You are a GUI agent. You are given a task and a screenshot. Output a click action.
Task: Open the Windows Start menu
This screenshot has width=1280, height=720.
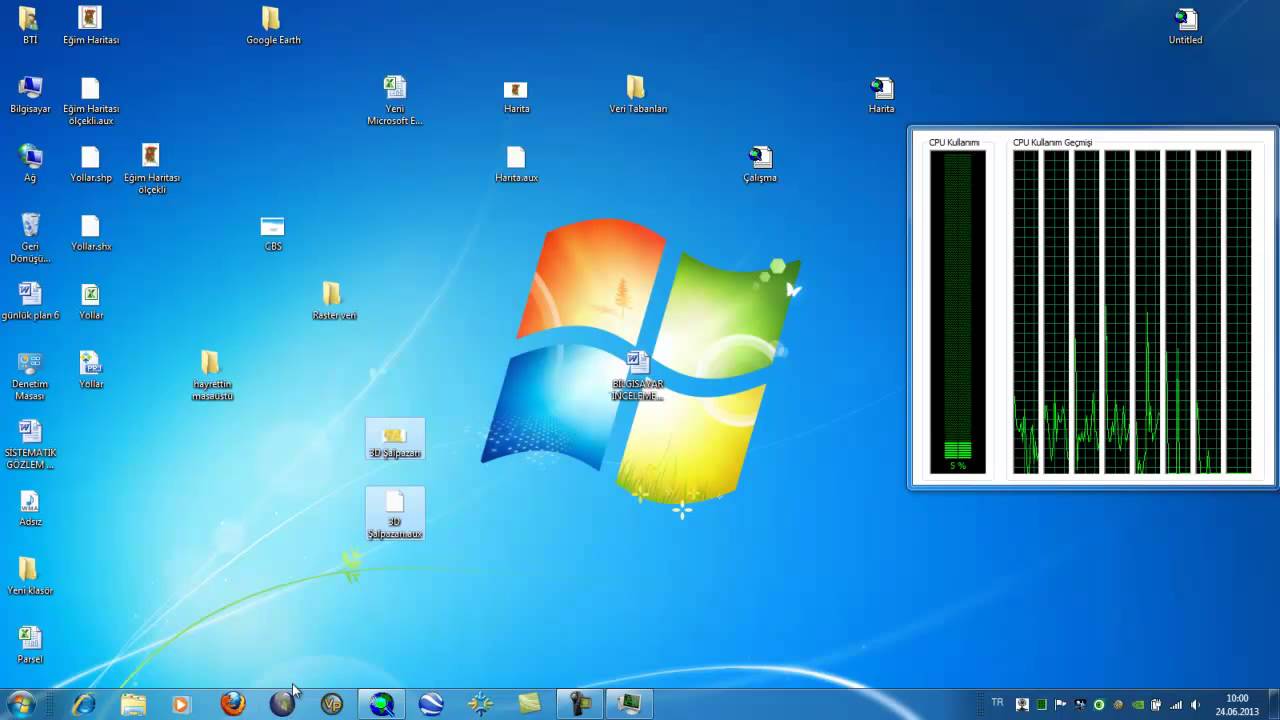pos(20,704)
